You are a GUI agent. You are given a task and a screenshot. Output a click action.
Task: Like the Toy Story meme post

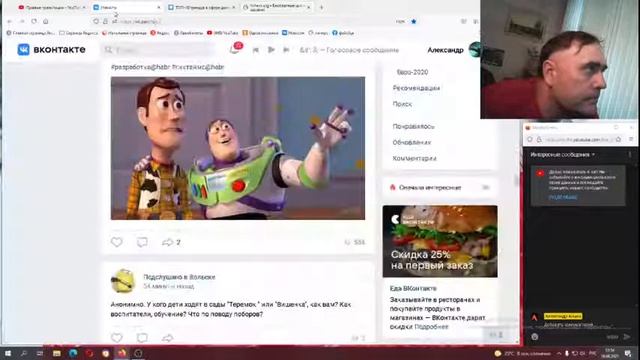click(x=117, y=242)
